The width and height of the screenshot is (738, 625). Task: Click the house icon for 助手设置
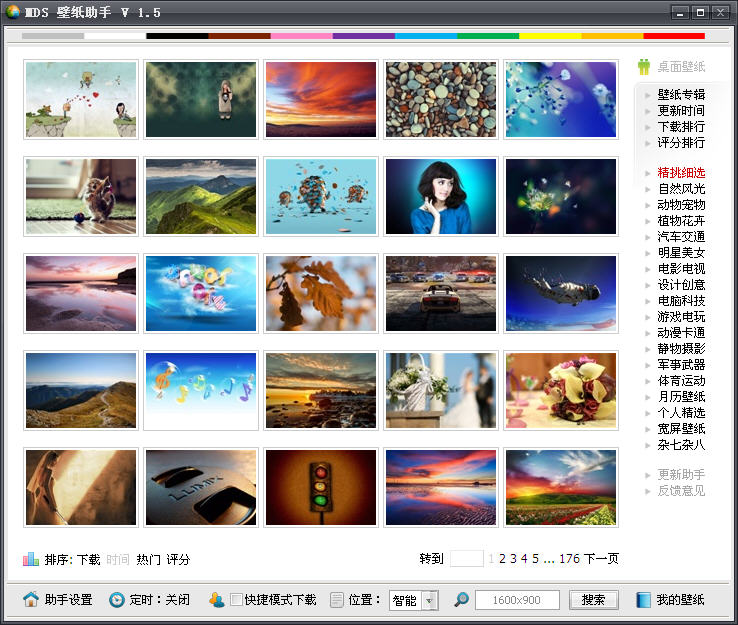coord(31,599)
